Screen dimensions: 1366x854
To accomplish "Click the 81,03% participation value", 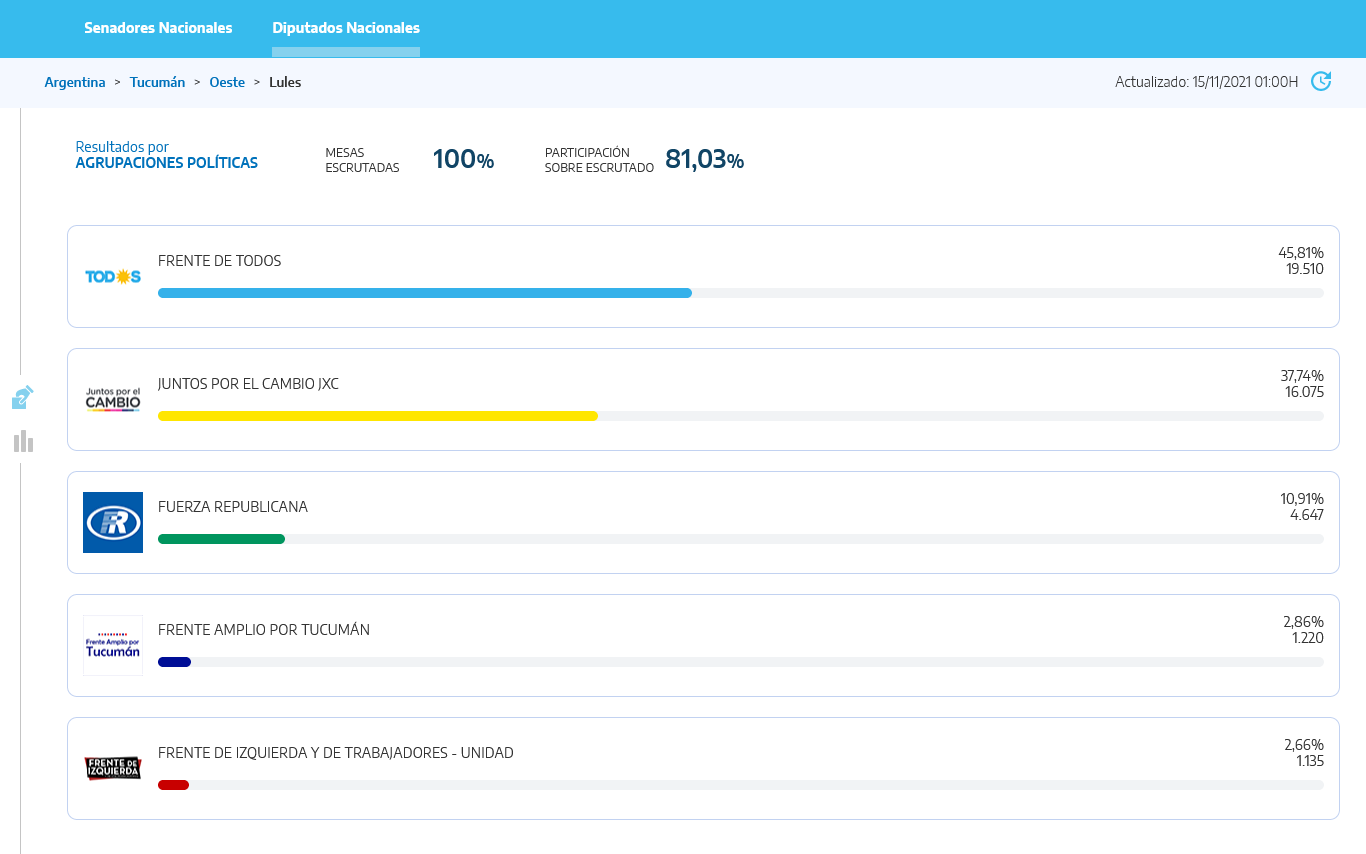I will (705, 159).
